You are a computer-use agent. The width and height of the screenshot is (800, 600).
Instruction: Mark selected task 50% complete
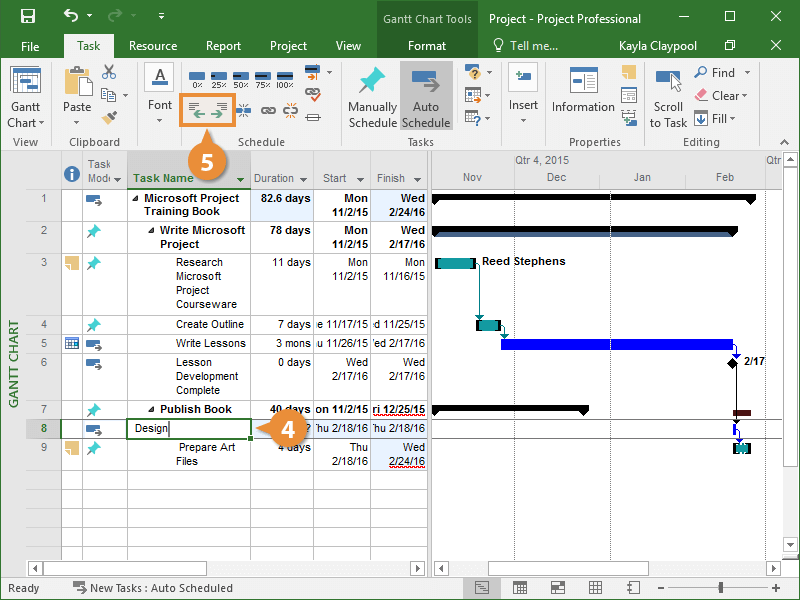pos(241,78)
